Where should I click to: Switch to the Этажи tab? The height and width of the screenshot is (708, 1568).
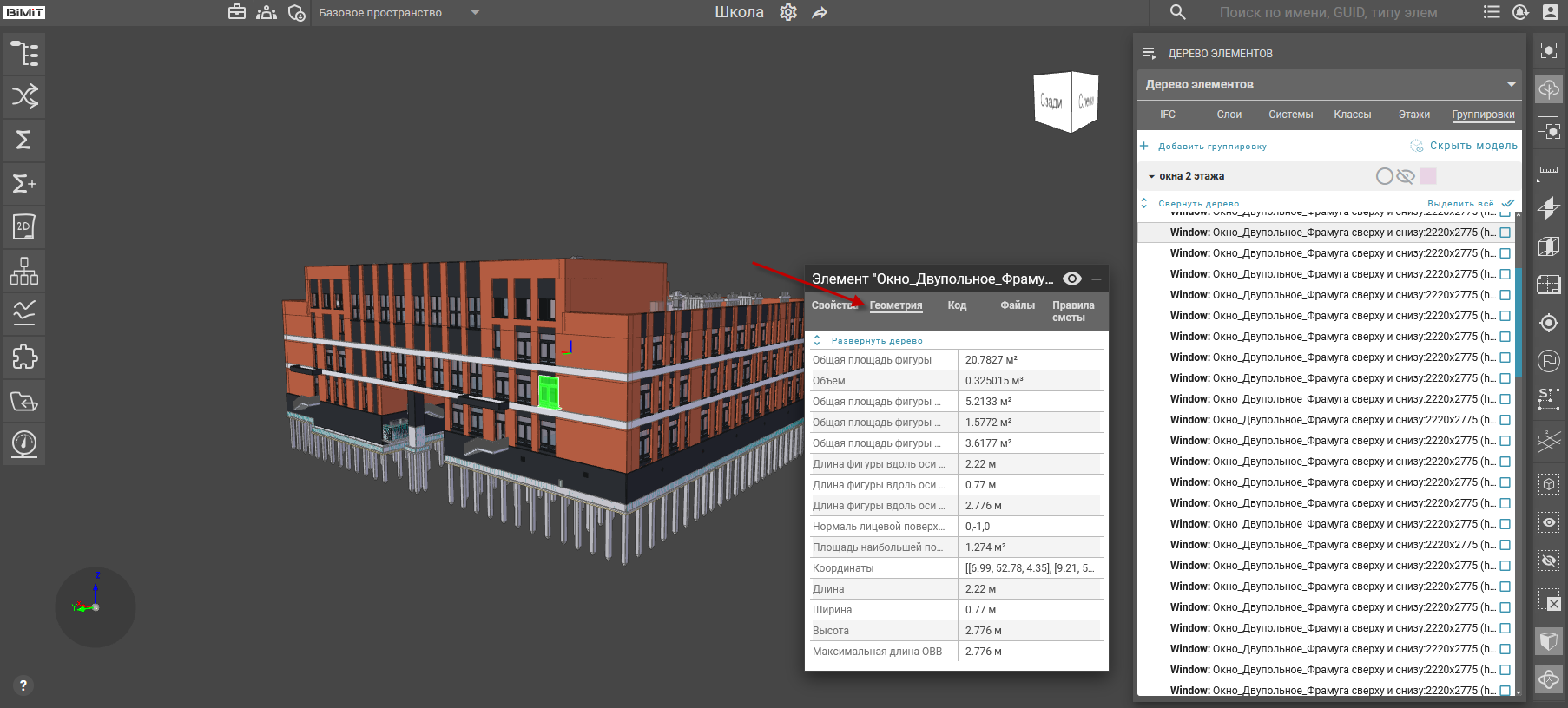tap(1413, 115)
